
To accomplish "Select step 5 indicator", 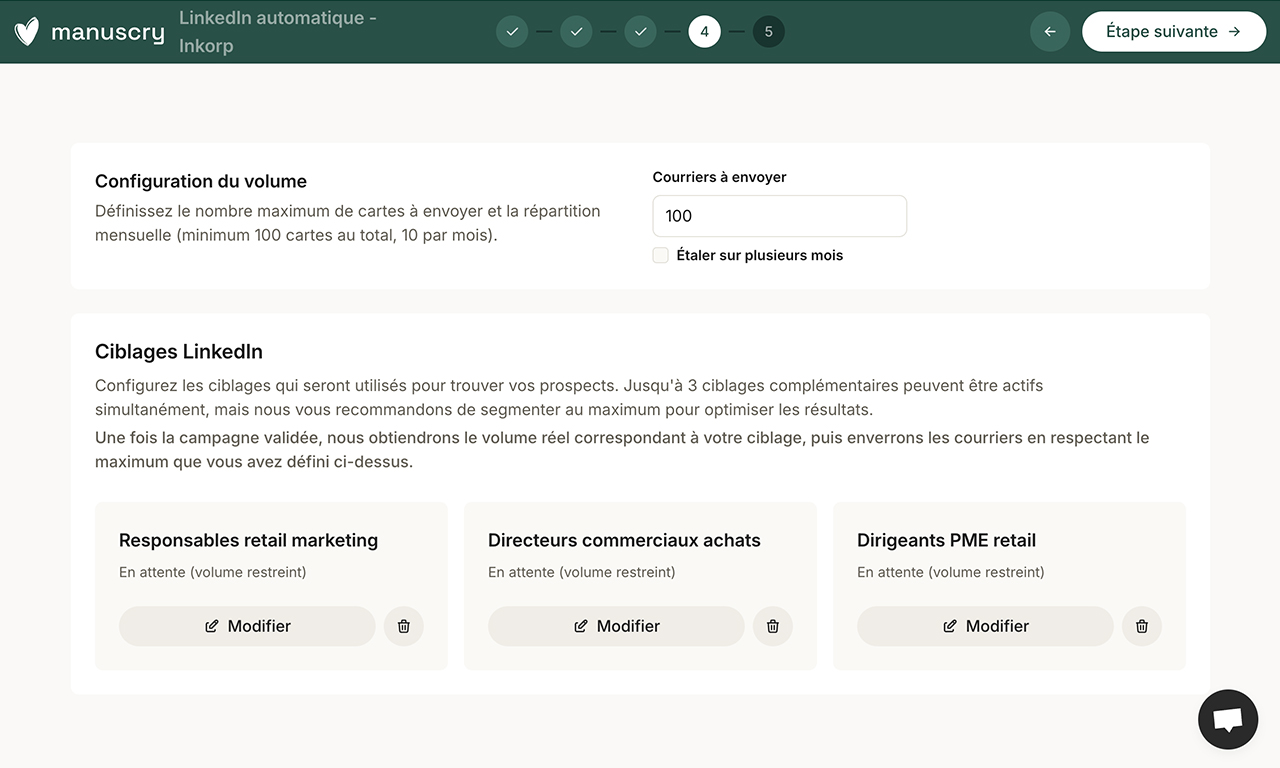I will click(x=769, y=31).
